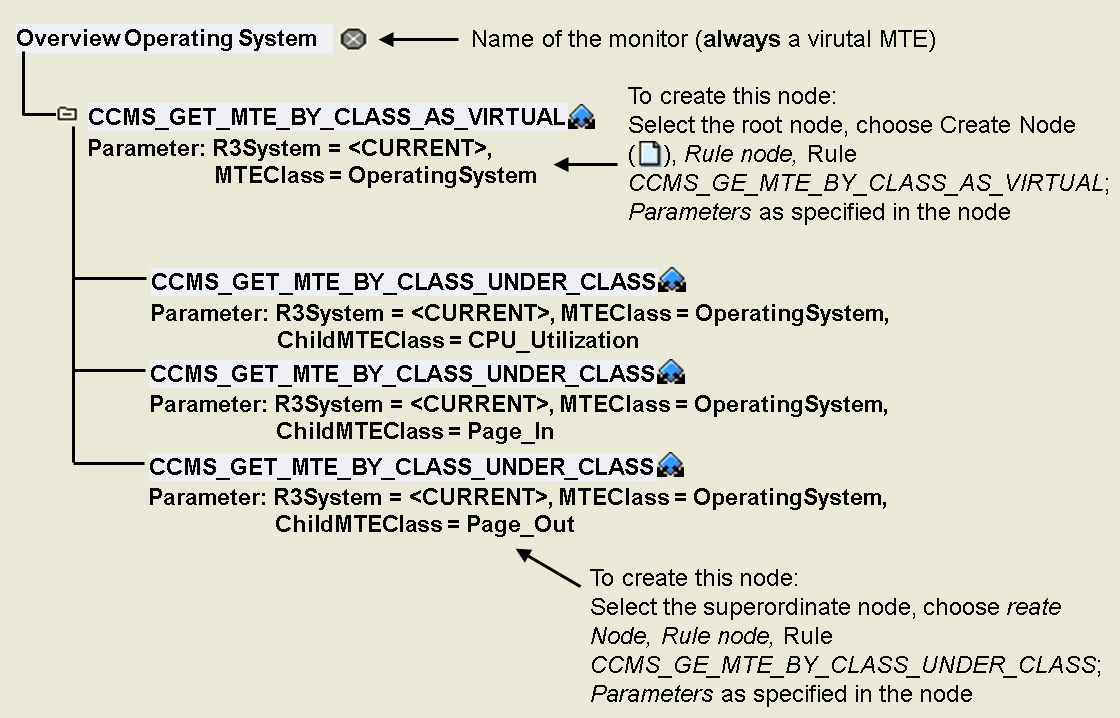The width and height of the screenshot is (1120, 718).
Task: Click the italic CCMS_GE_MTE_BY_CLASS_AS_VIRTUAL rule name
Action: [x=864, y=184]
